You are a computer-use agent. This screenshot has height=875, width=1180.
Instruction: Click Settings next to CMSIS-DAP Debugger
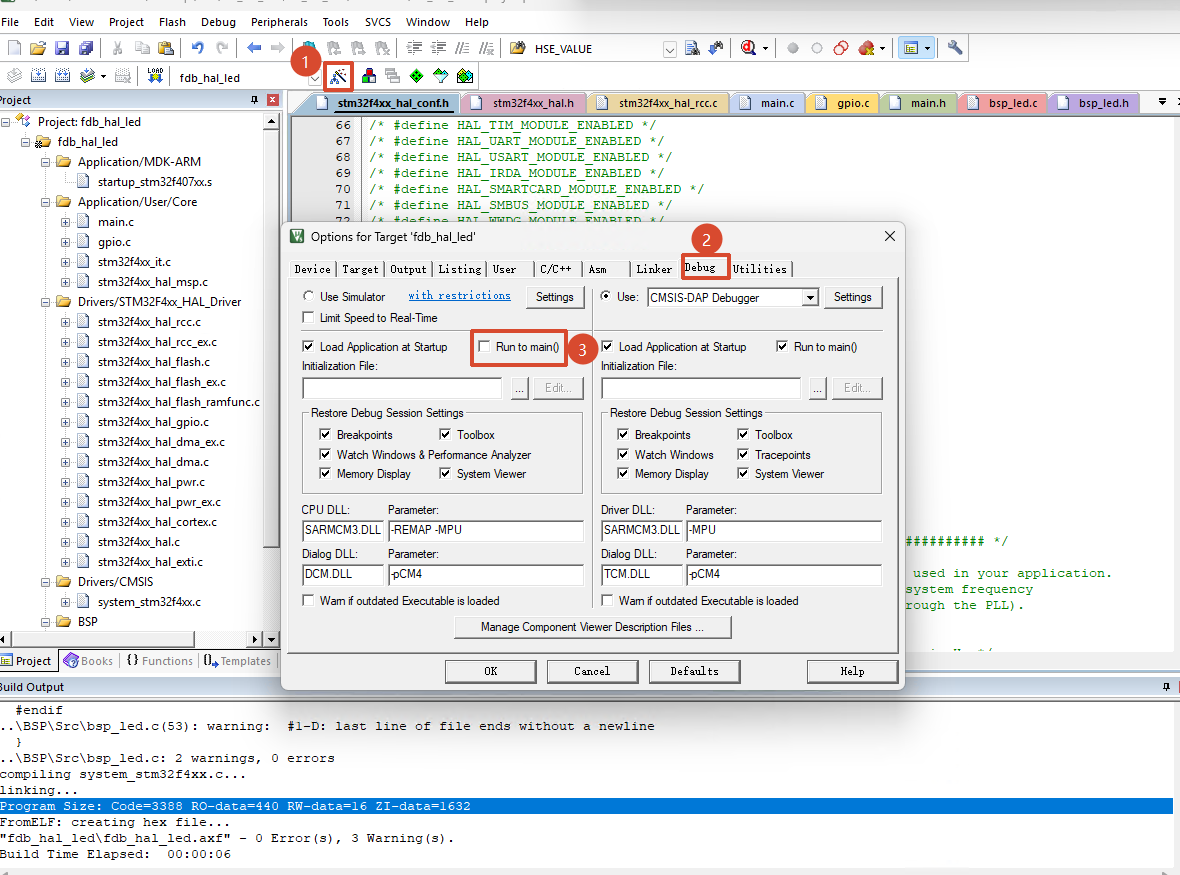[853, 297]
